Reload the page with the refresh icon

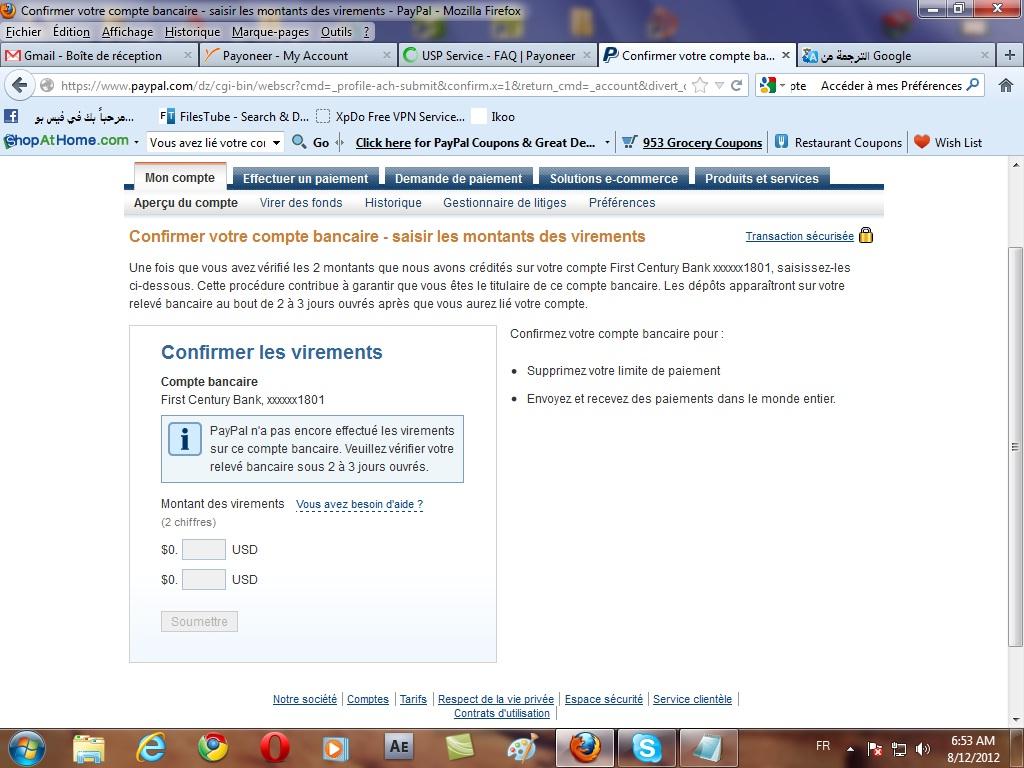pos(737,86)
